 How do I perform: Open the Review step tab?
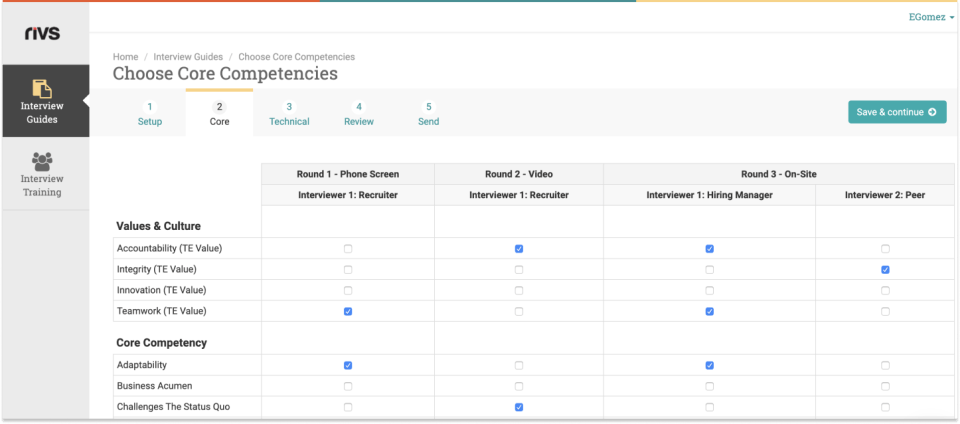point(359,114)
